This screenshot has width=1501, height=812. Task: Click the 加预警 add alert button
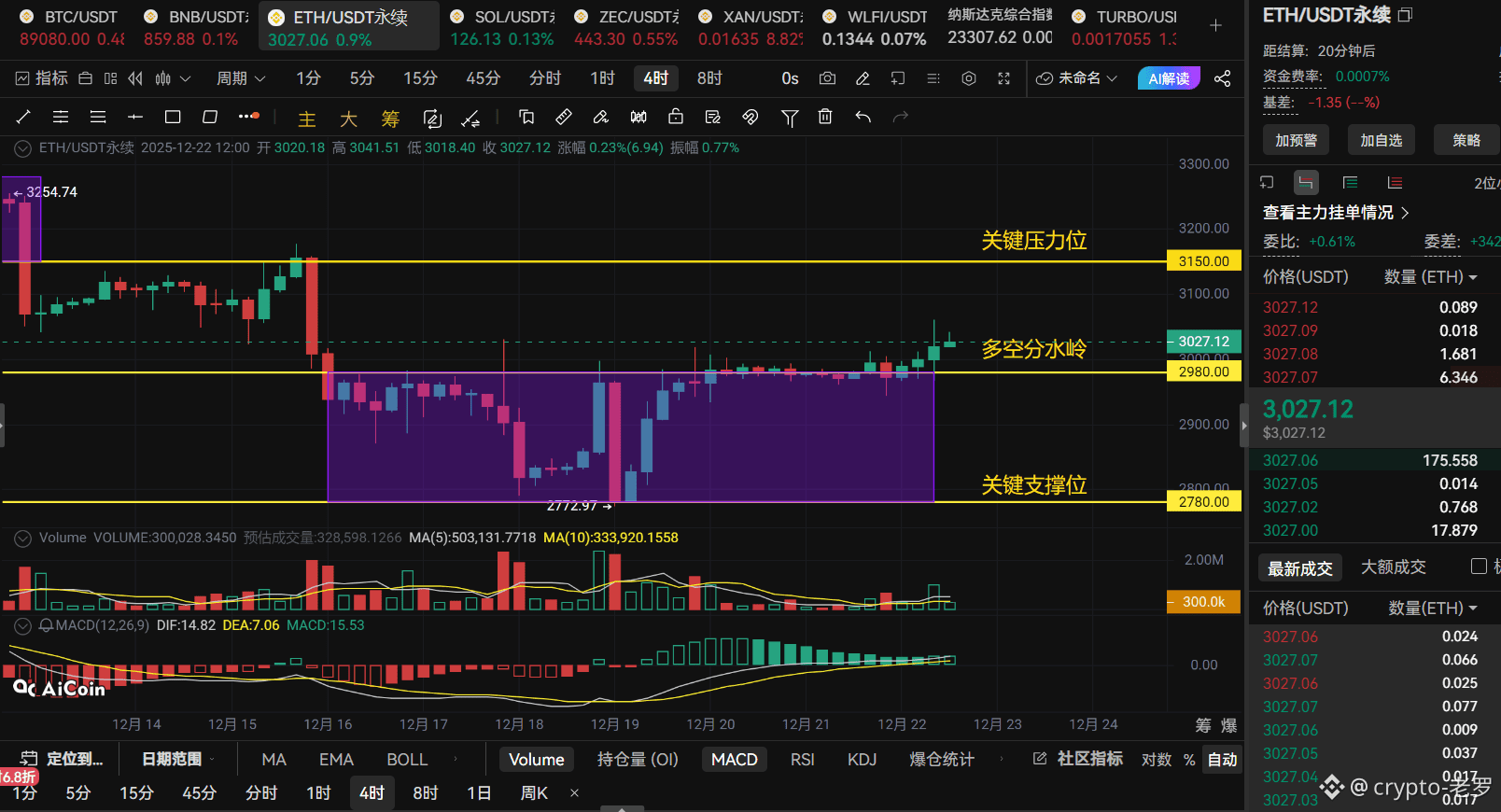point(1297,140)
